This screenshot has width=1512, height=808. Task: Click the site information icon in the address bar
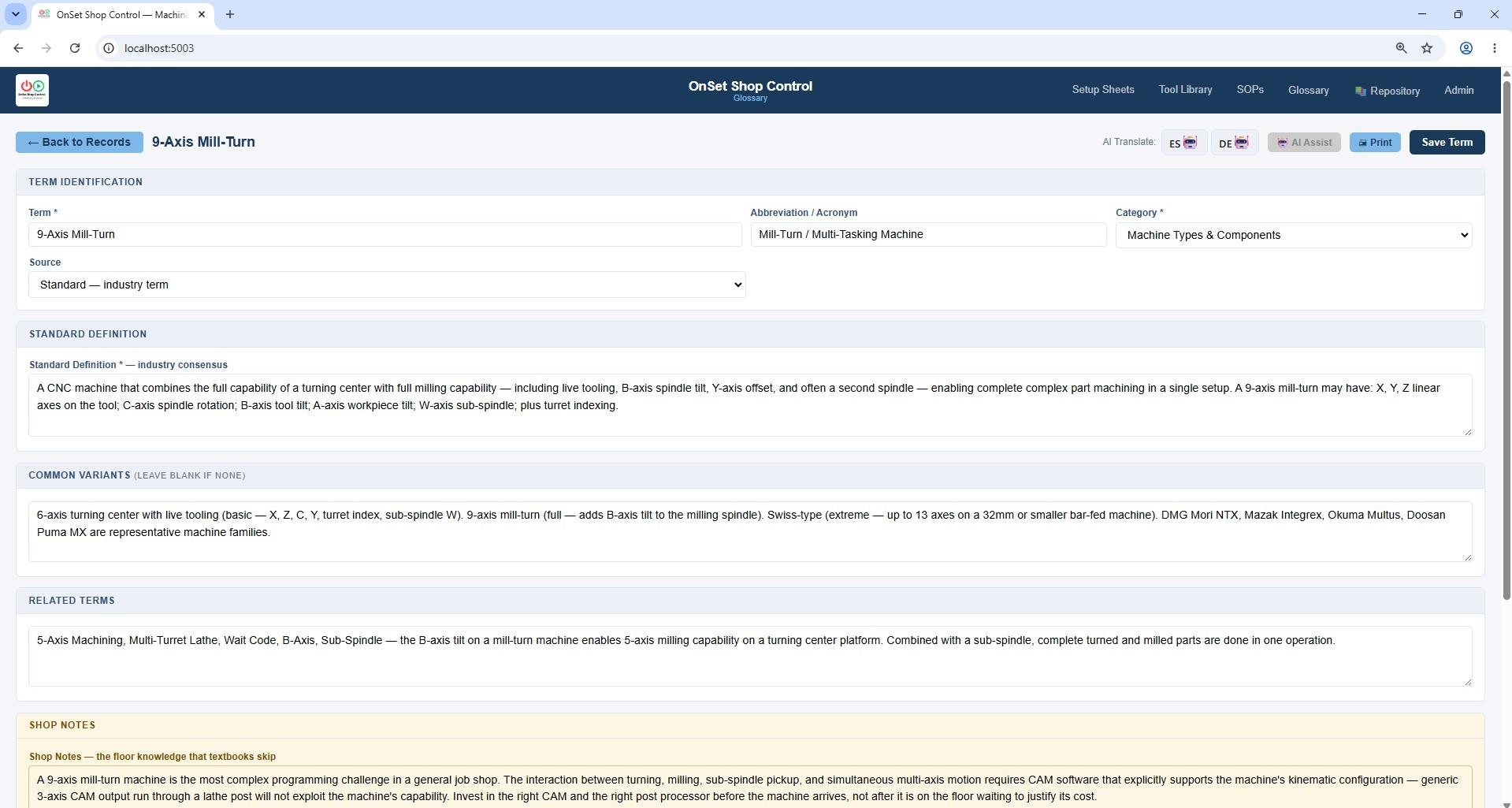pos(110,48)
